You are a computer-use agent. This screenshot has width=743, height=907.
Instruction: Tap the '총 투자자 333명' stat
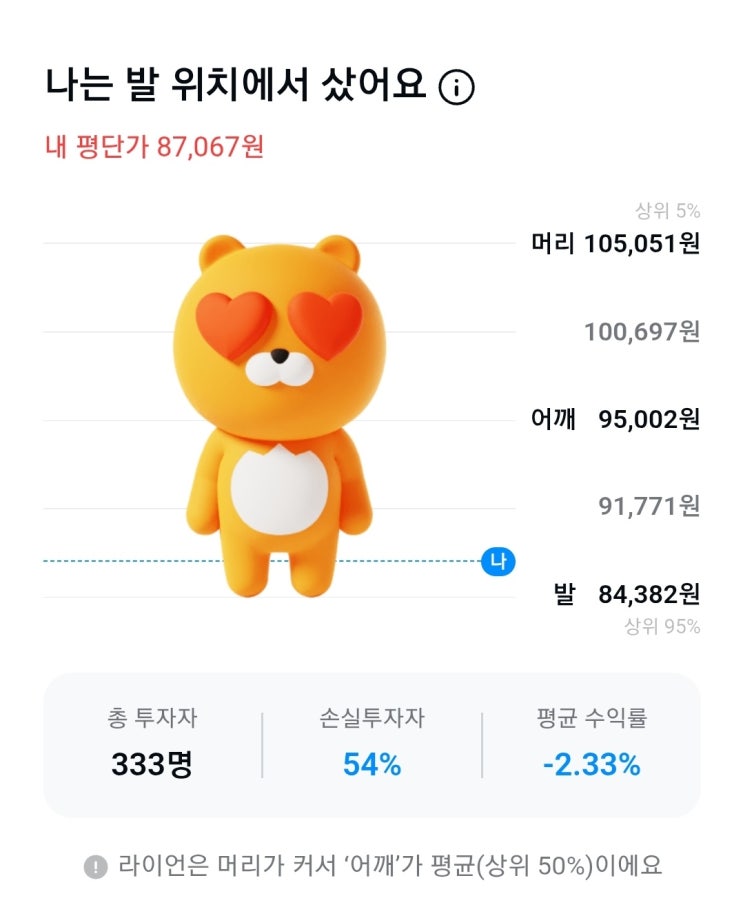click(152, 745)
